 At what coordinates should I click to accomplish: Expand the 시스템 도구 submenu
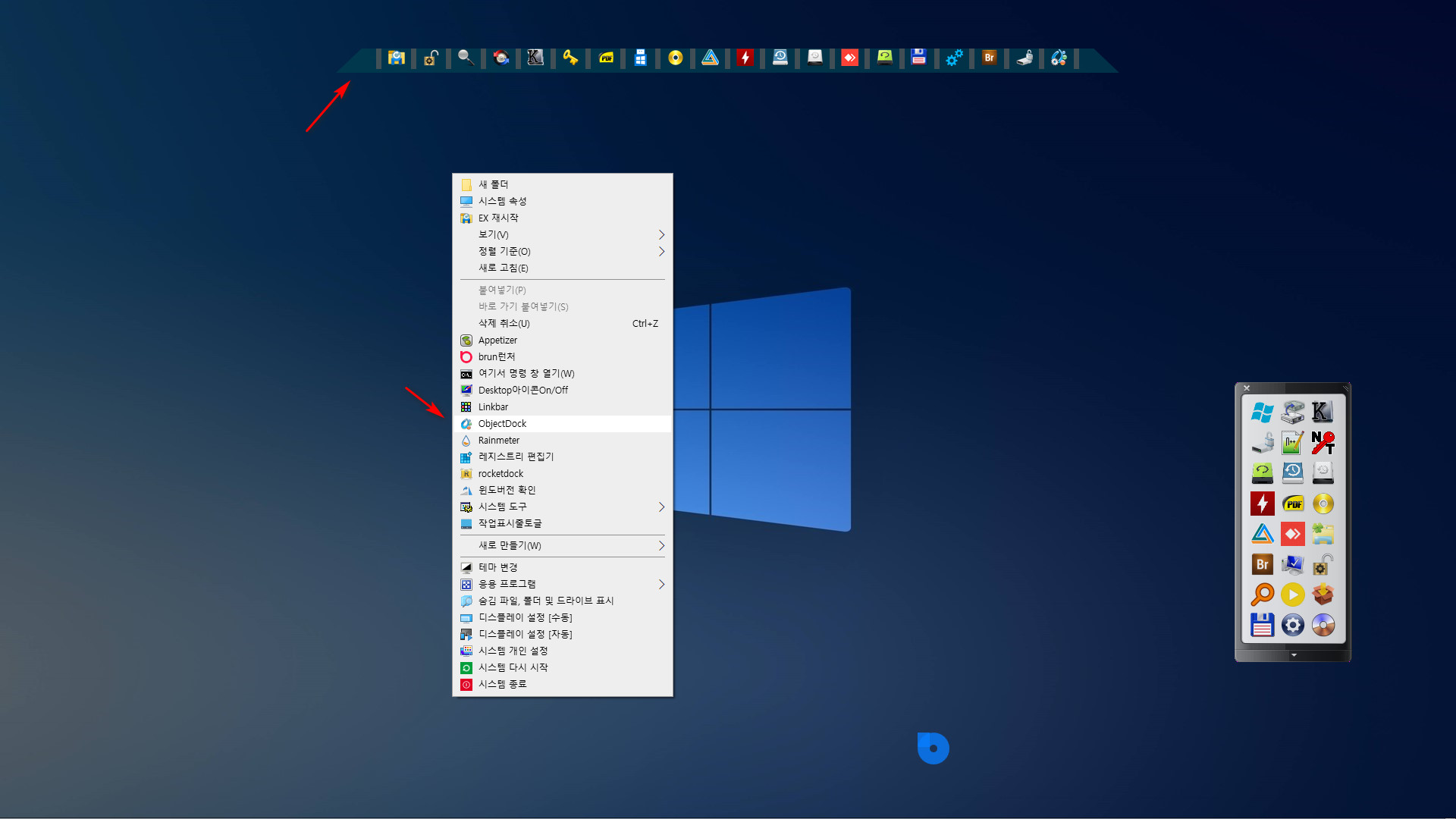click(x=563, y=507)
